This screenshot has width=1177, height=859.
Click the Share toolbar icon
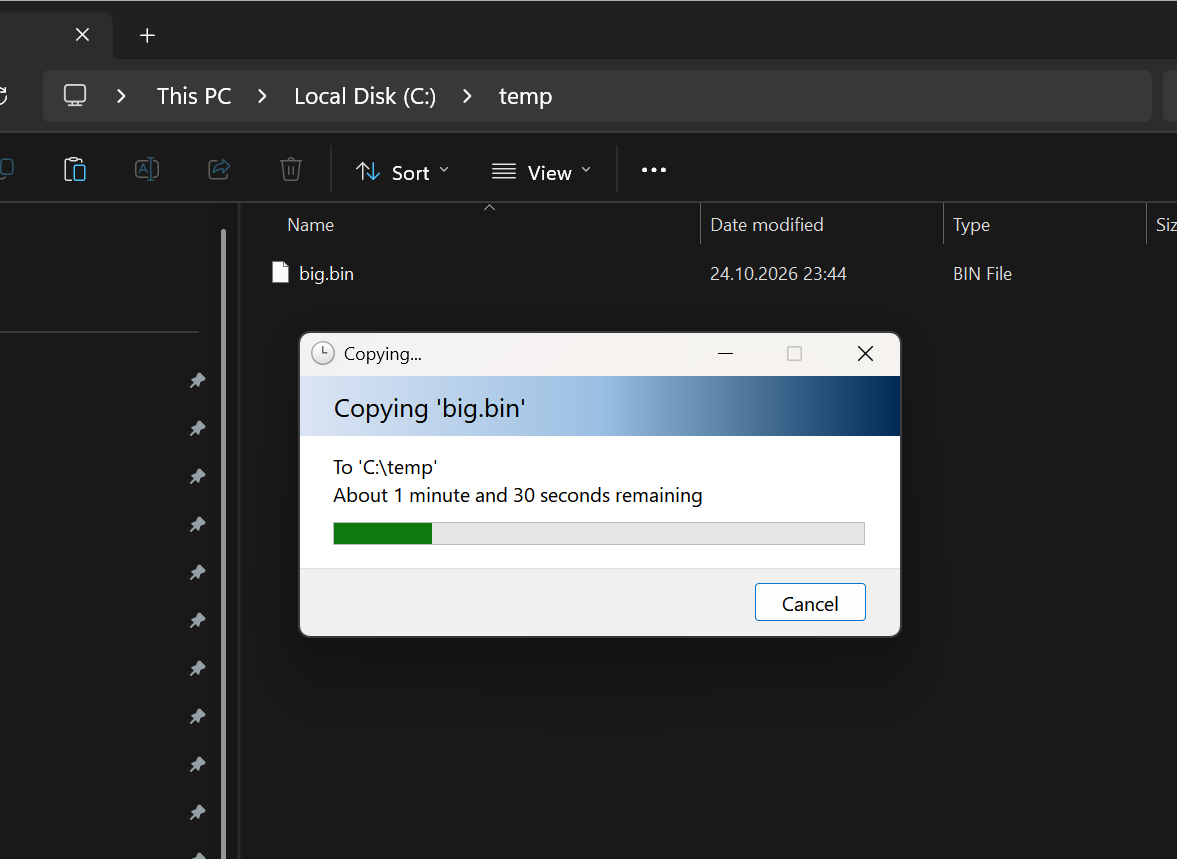point(218,169)
